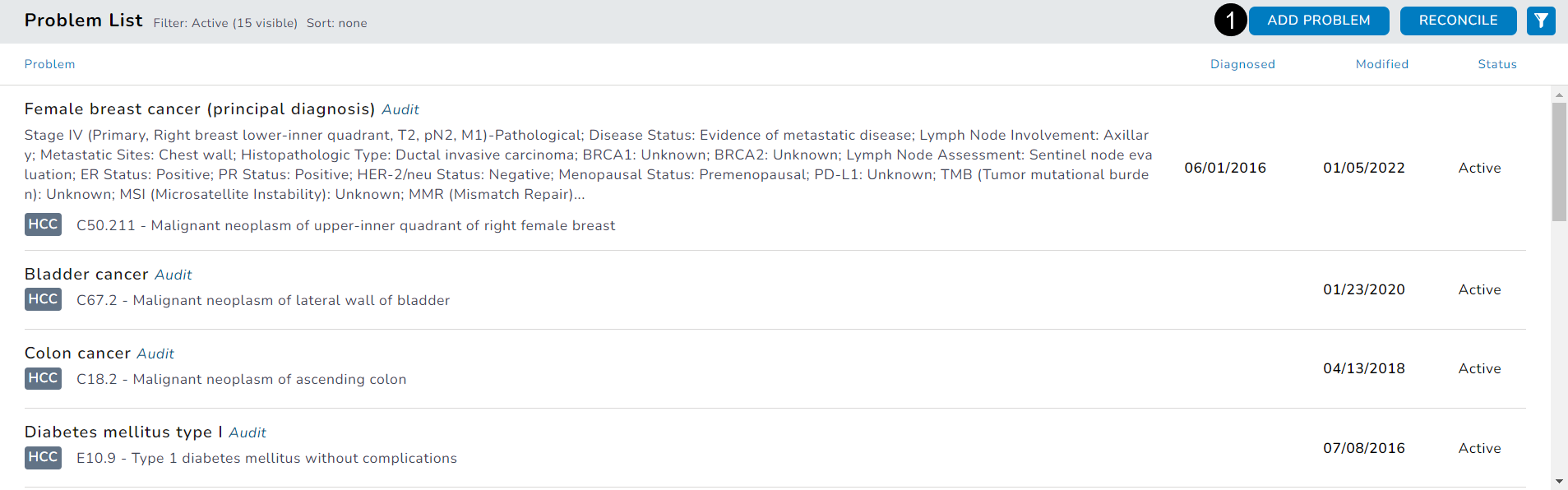Sort by the Status column header

tap(1496, 64)
